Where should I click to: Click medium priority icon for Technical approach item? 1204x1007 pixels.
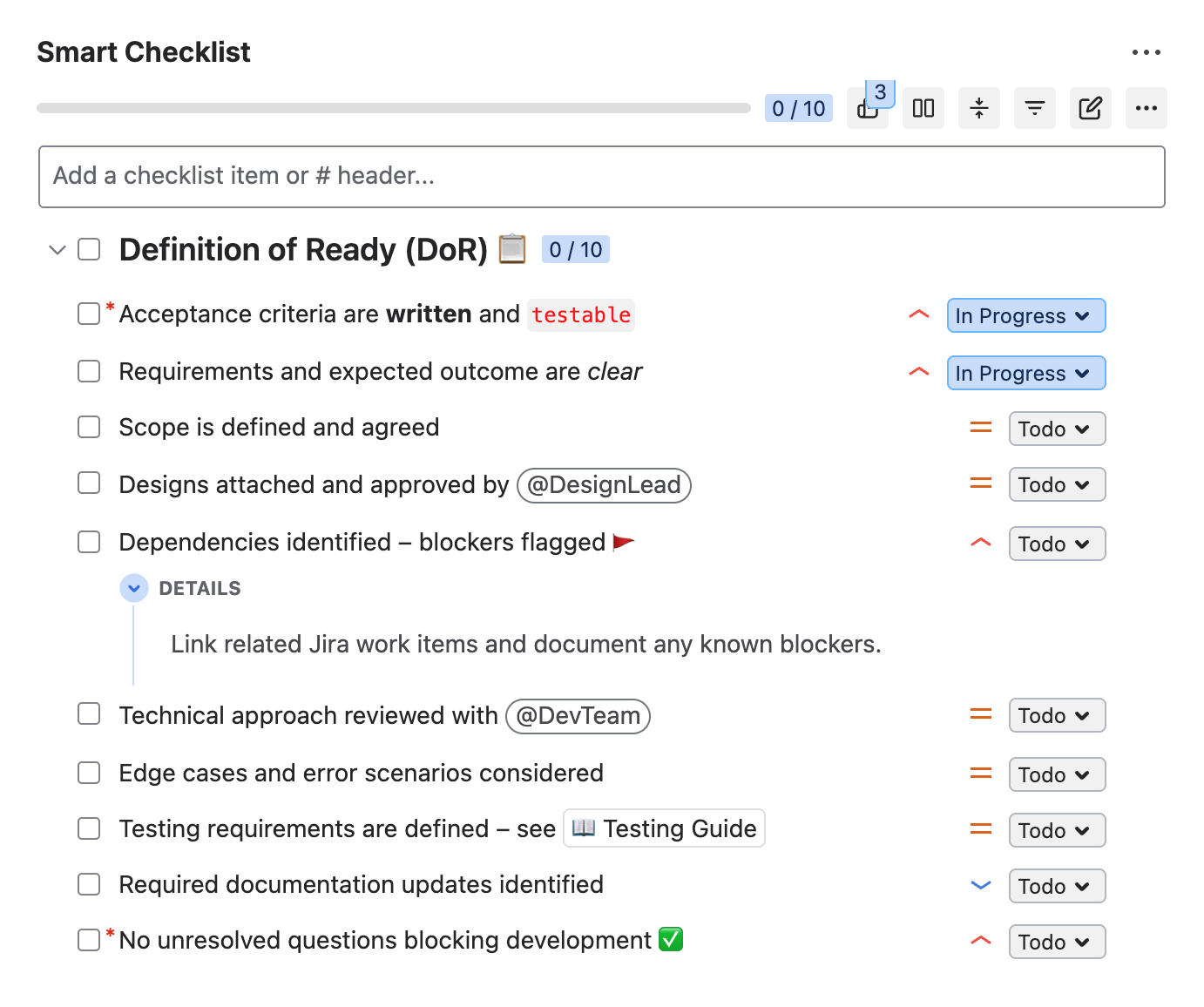pyautogui.click(x=981, y=714)
